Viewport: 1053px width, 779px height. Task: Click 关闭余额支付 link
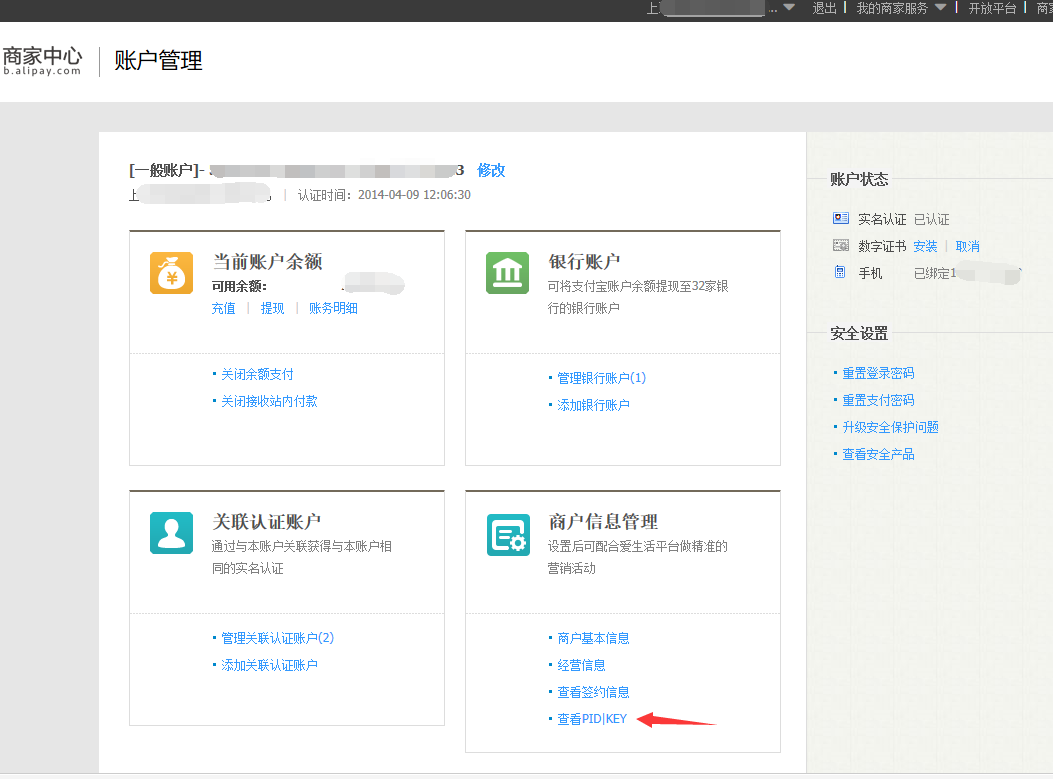click(x=257, y=374)
